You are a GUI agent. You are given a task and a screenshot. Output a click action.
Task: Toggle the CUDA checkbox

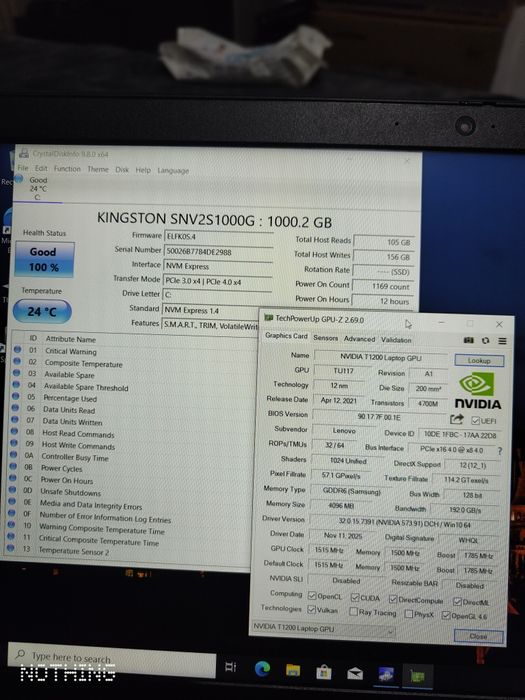point(355,597)
